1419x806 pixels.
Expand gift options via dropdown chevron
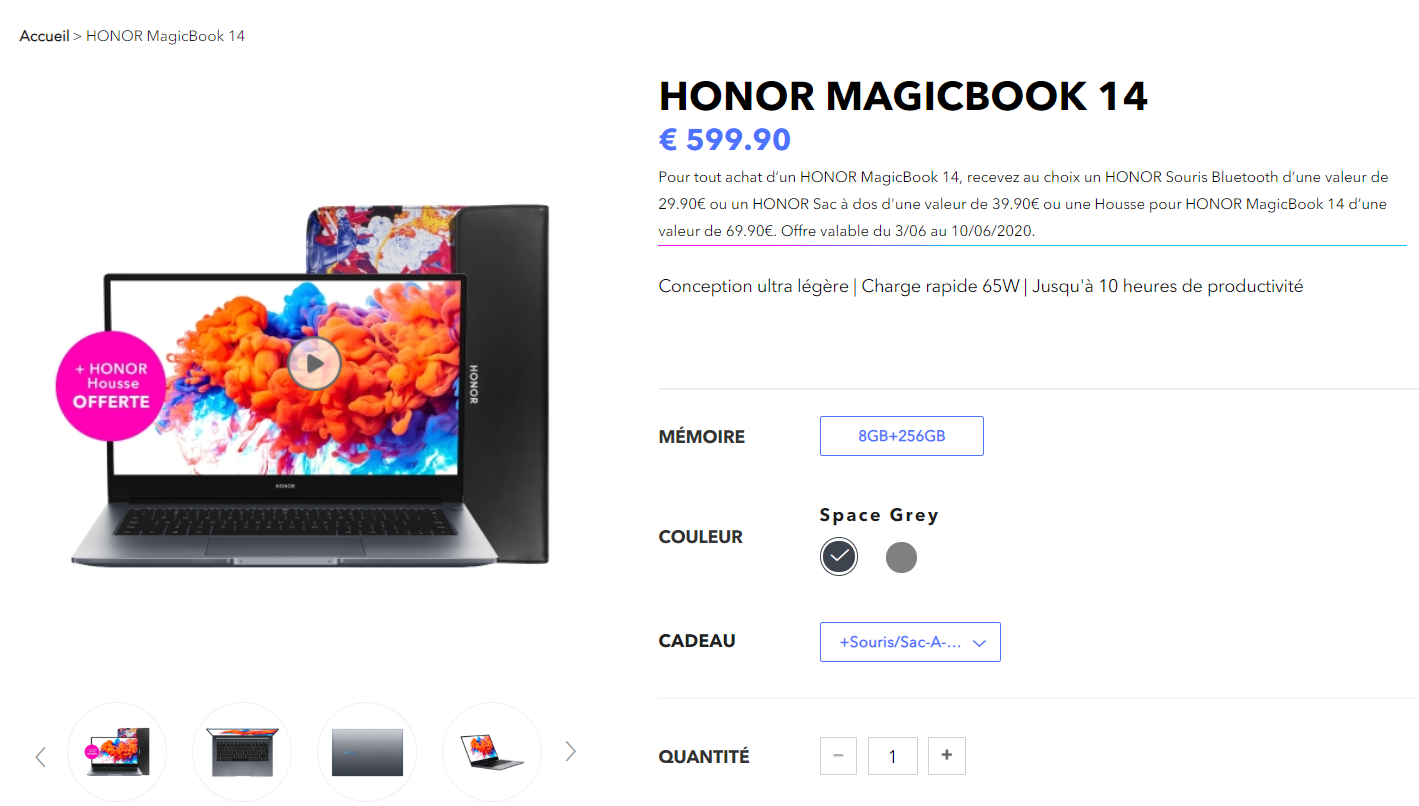pyautogui.click(x=980, y=643)
